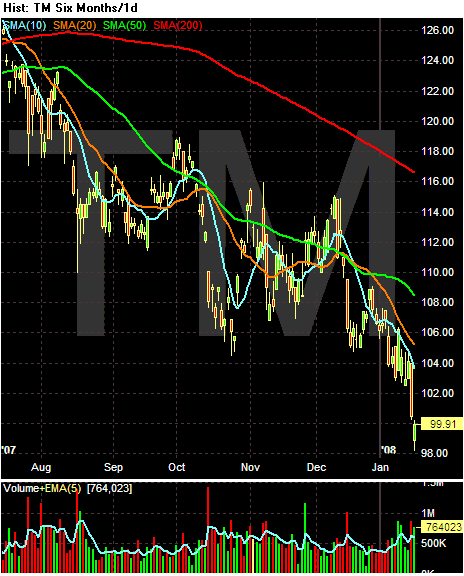This screenshot has height=576, width=464.
Task: Click the Volume+EMA(5) indicator label
Action: 42,489
